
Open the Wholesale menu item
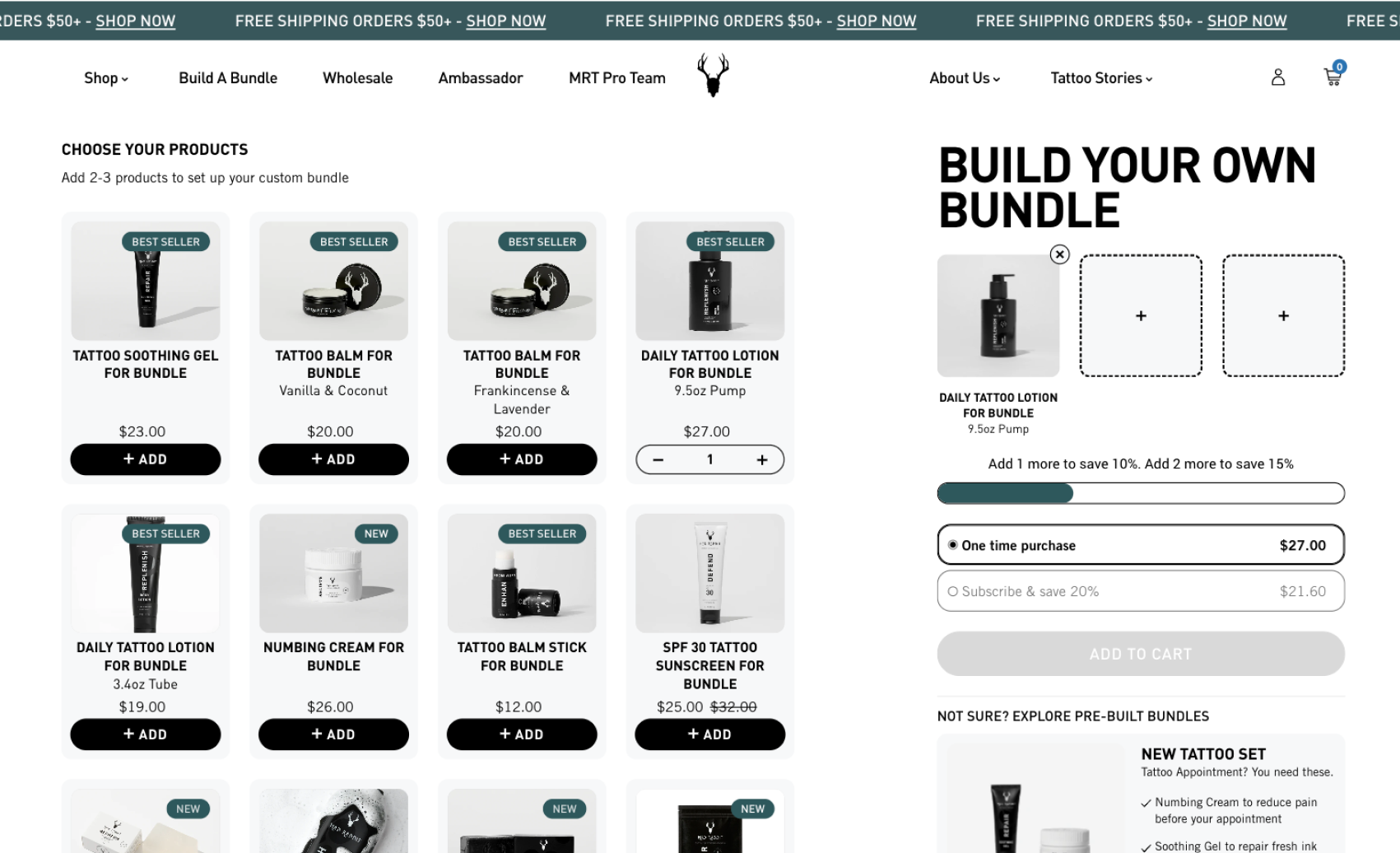coord(357,78)
